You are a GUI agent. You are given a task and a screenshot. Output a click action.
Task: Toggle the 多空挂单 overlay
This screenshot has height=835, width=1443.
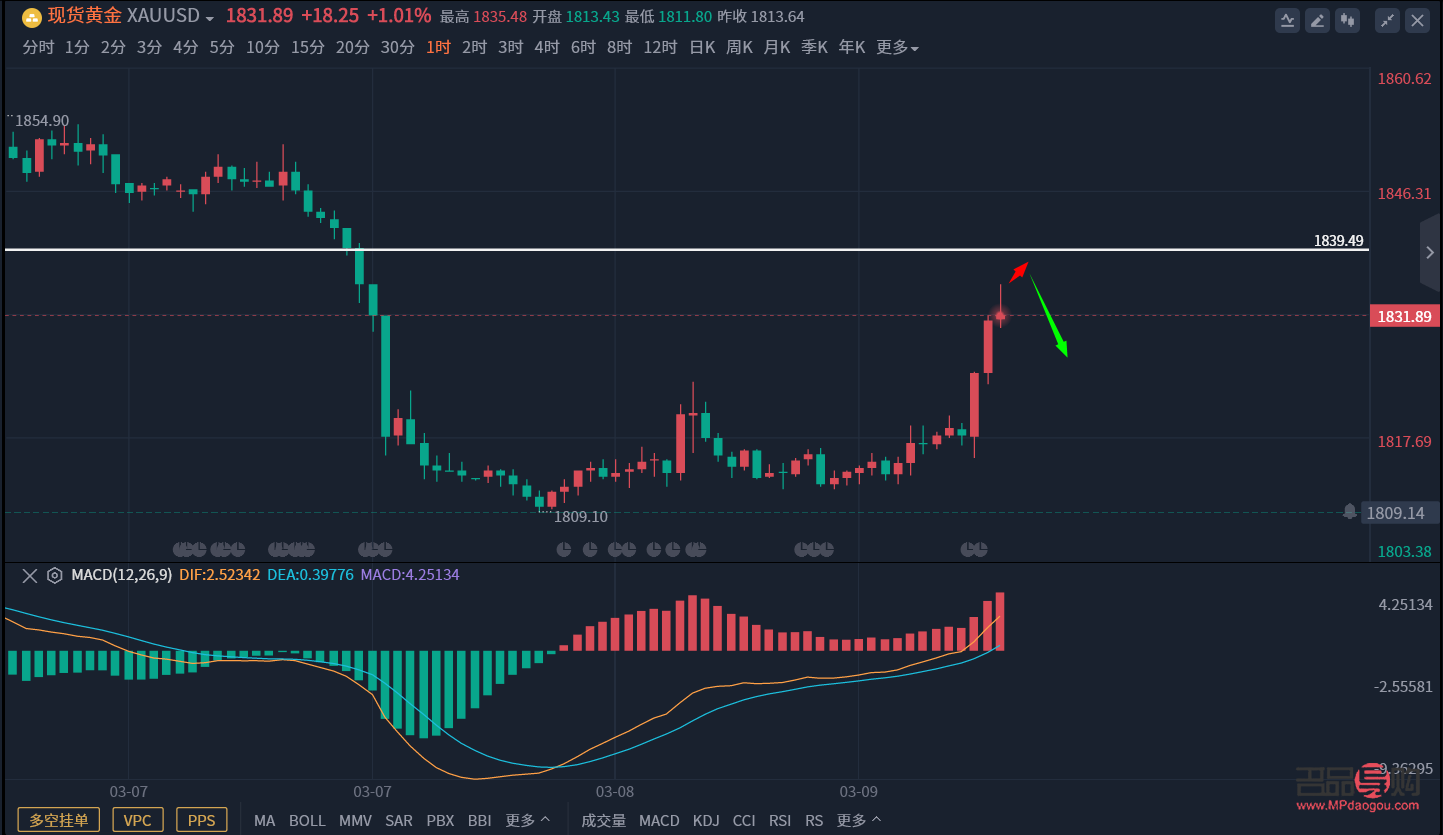pos(58,820)
